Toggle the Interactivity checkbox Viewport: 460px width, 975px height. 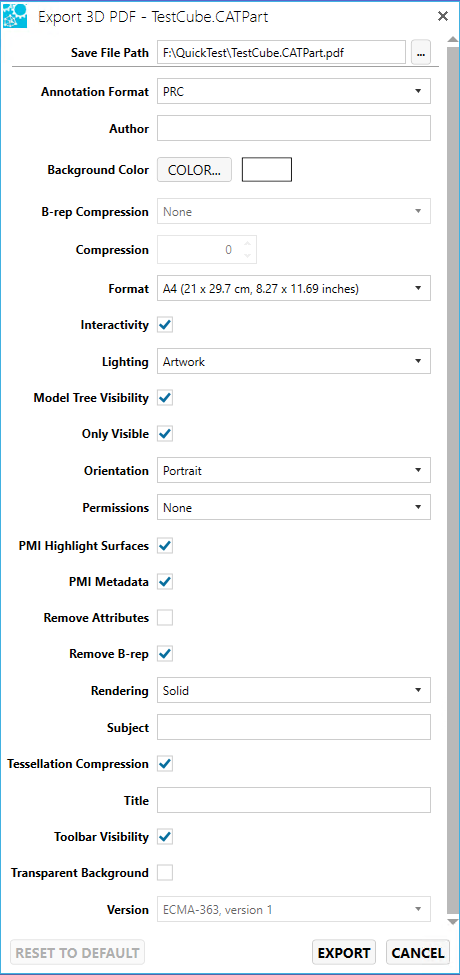165,325
